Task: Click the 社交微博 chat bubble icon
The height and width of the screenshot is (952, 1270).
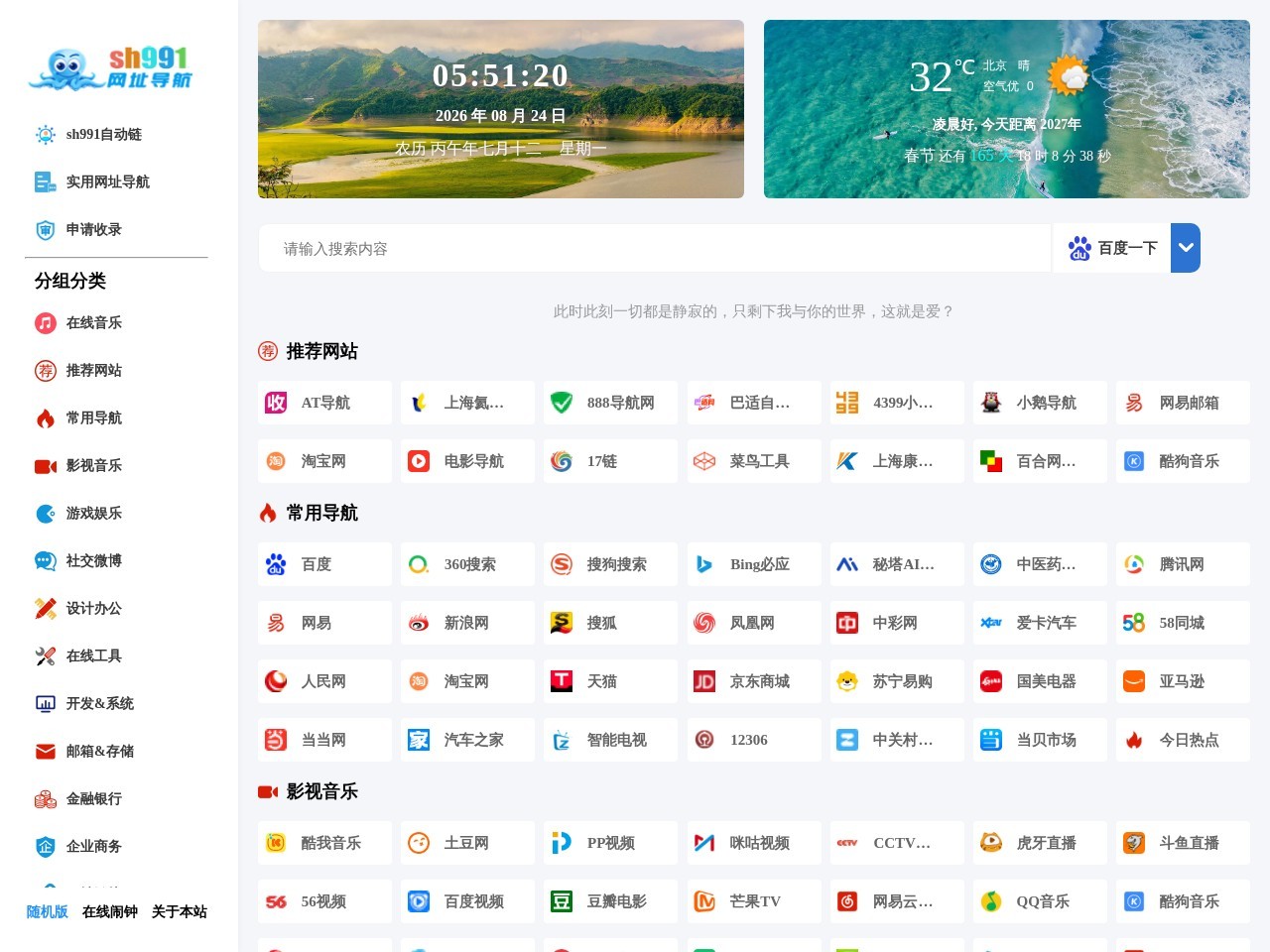Action: click(46, 561)
